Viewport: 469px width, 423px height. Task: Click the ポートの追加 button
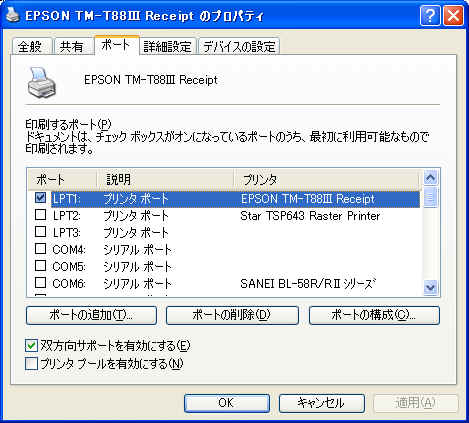click(x=91, y=315)
